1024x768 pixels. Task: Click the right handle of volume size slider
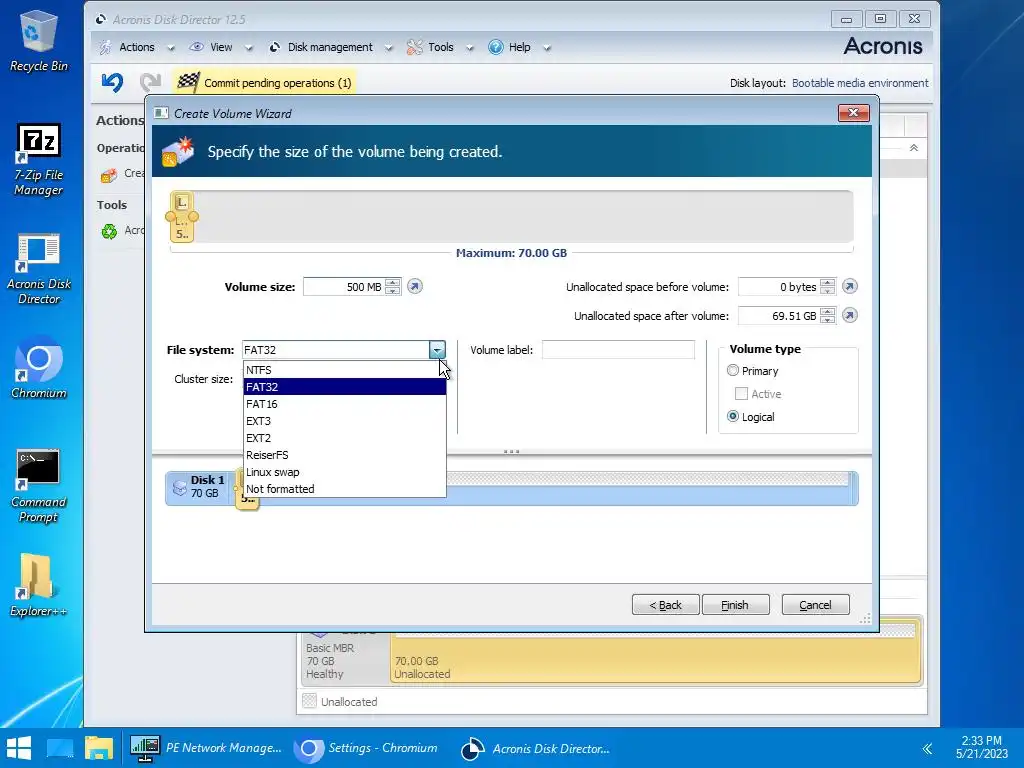[x=193, y=216]
